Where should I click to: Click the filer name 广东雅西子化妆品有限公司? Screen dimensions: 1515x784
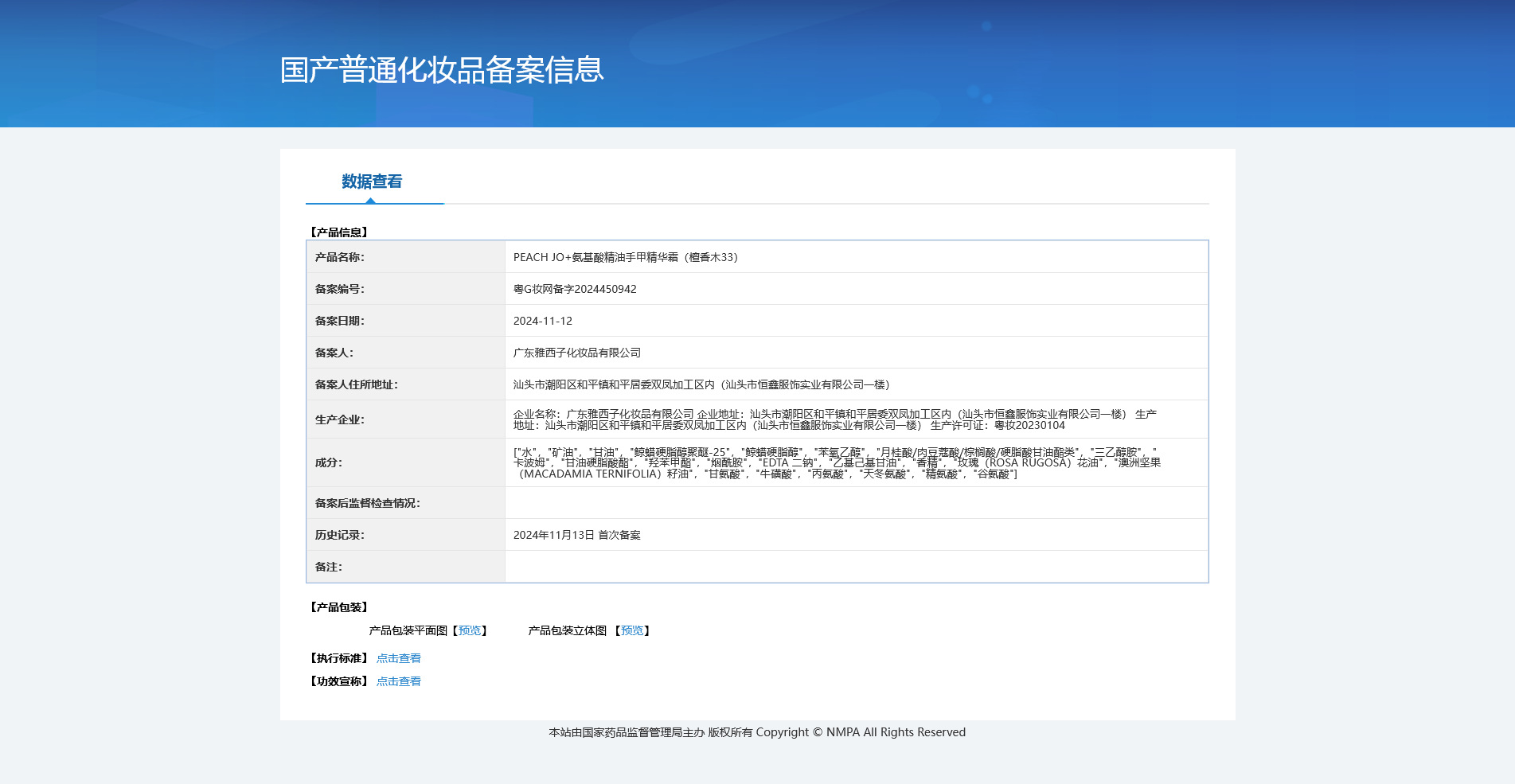(576, 353)
